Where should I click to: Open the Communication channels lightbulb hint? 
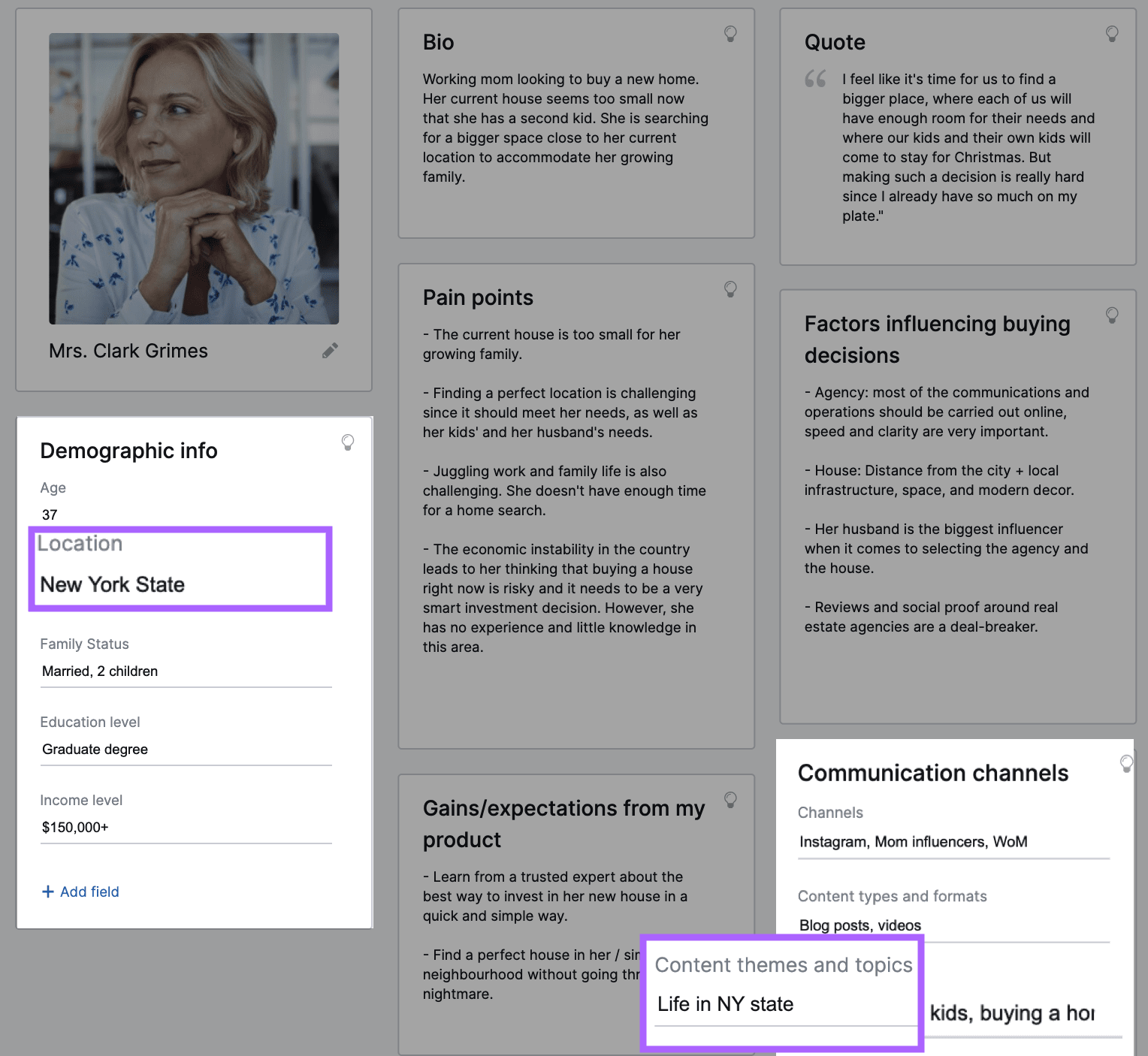click(x=1125, y=763)
